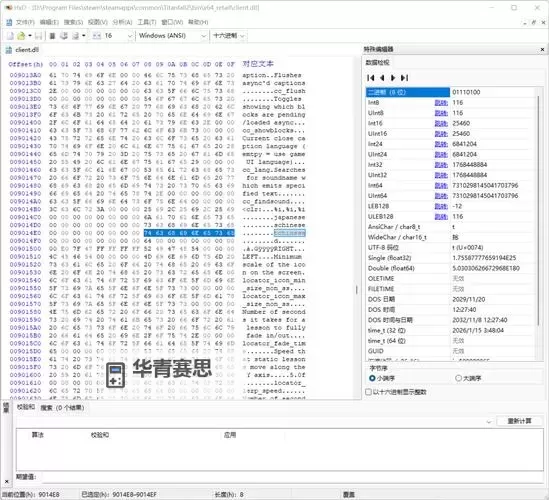Viewport: 549px width, 500px height.
Task: Click the Open disk toolbar icon
Action: 64,36
